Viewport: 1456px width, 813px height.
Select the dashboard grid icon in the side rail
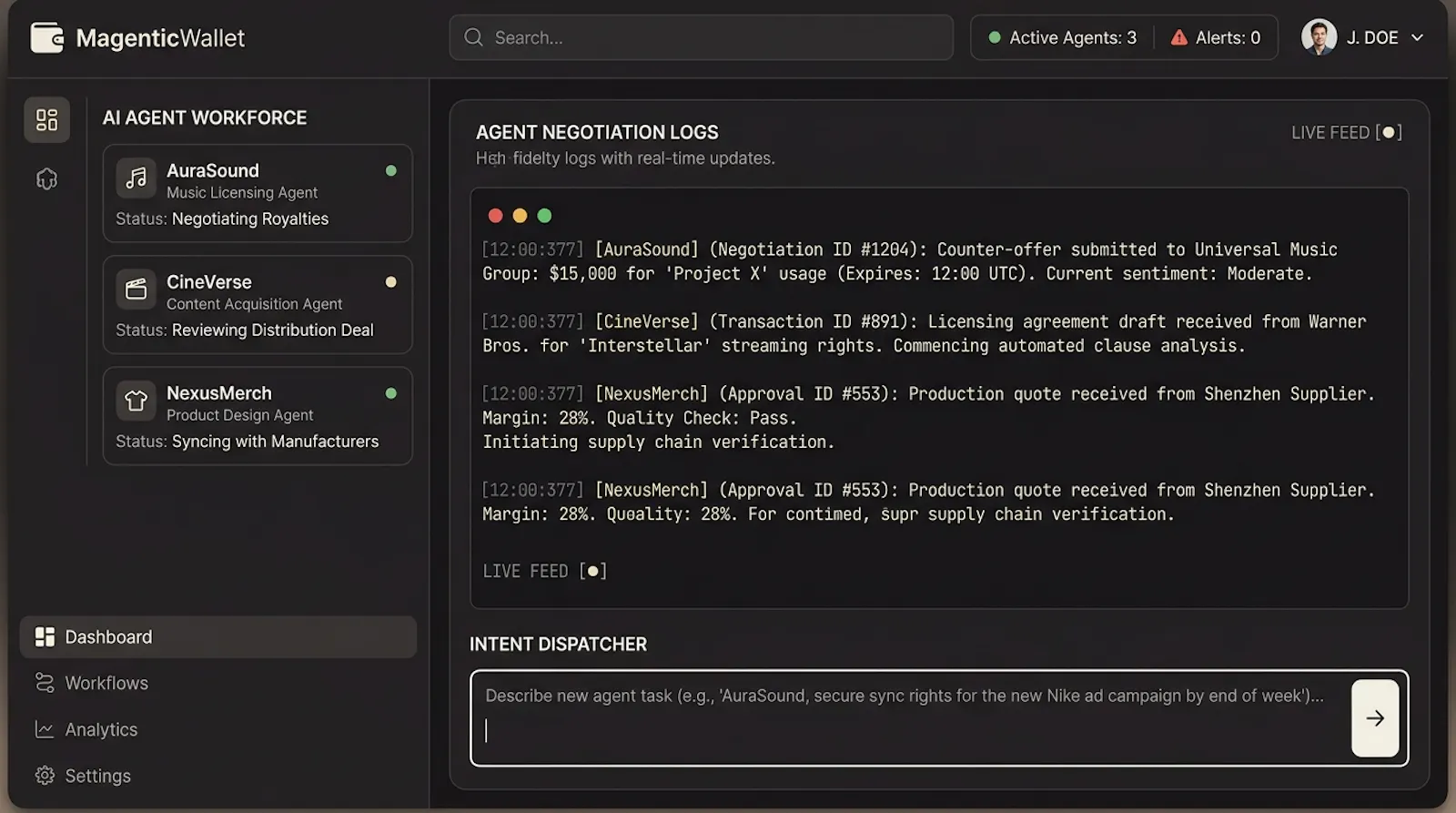(x=46, y=119)
